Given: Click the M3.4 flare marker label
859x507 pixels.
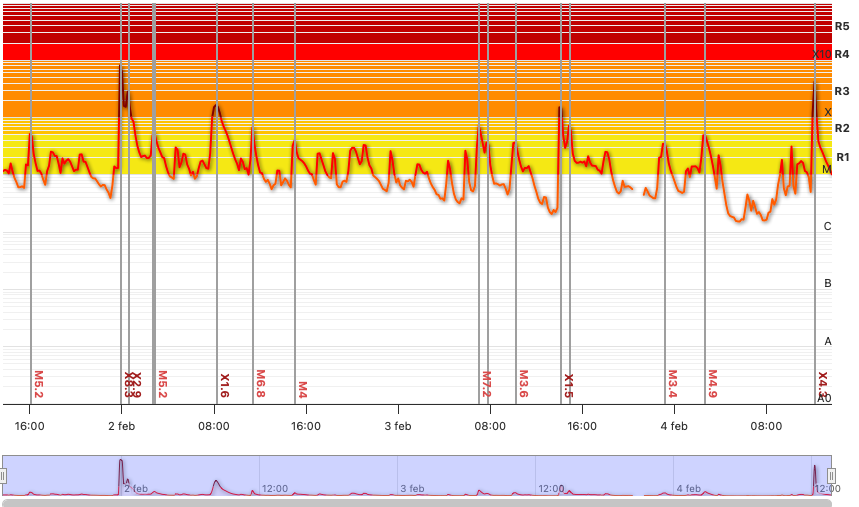Looking at the screenshot, I should [673, 384].
